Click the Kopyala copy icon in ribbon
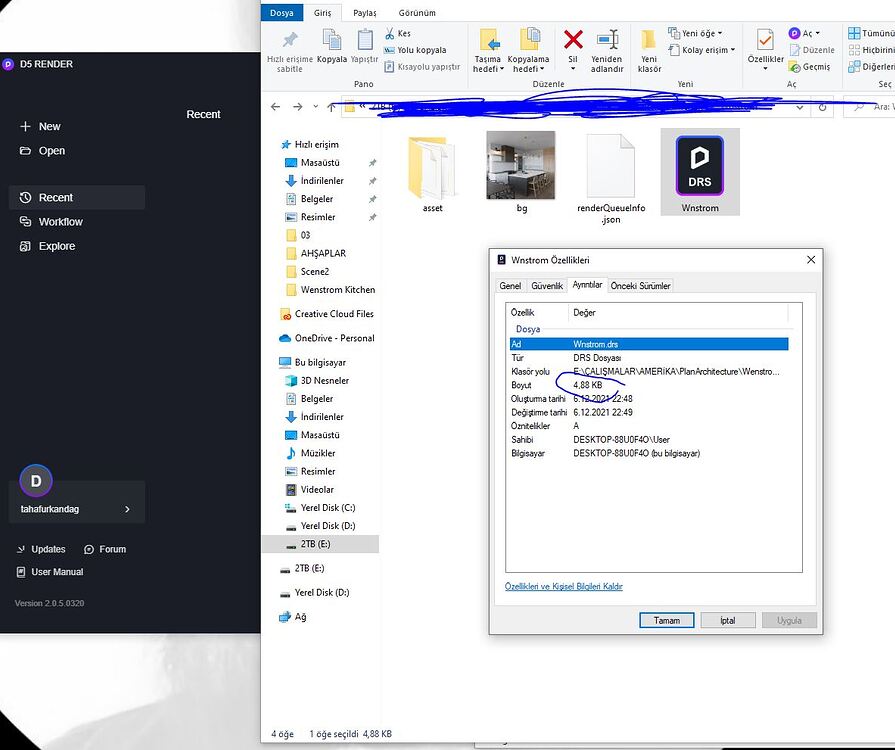The height and width of the screenshot is (750, 895). pyautogui.click(x=332, y=40)
